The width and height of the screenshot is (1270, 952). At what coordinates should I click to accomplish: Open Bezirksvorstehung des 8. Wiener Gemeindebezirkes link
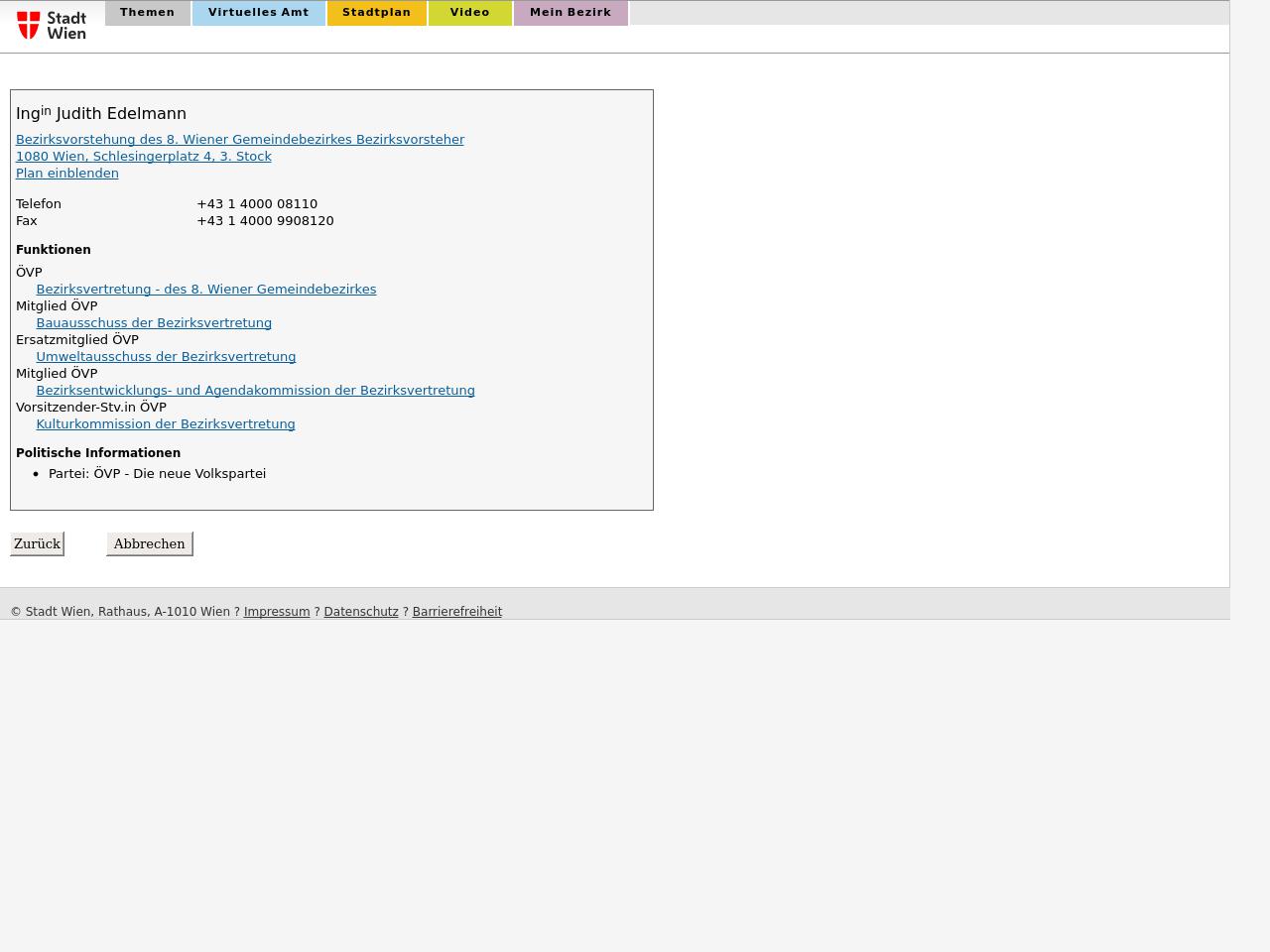point(239,140)
